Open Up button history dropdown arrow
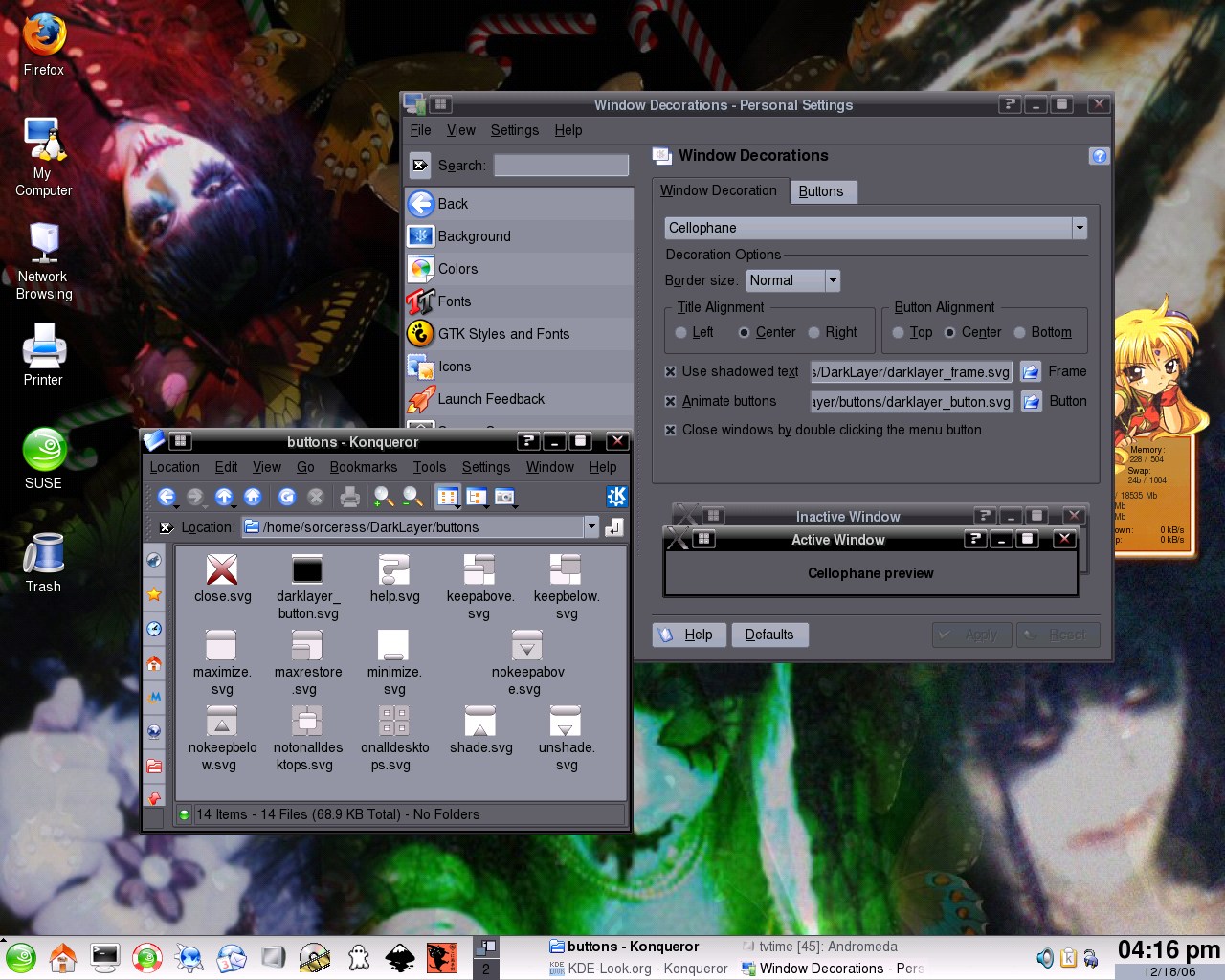This screenshot has height=980, width=1225. pyautogui.click(x=235, y=504)
